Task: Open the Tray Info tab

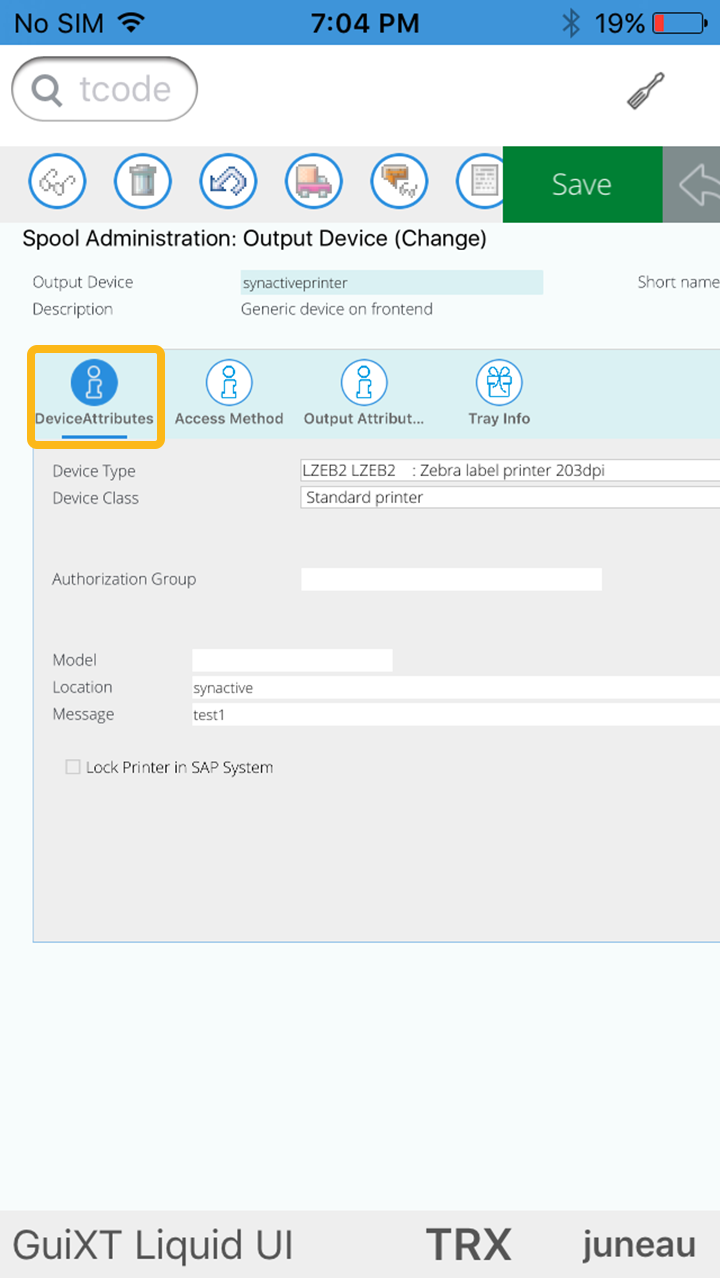Action: (x=499, y=395)
